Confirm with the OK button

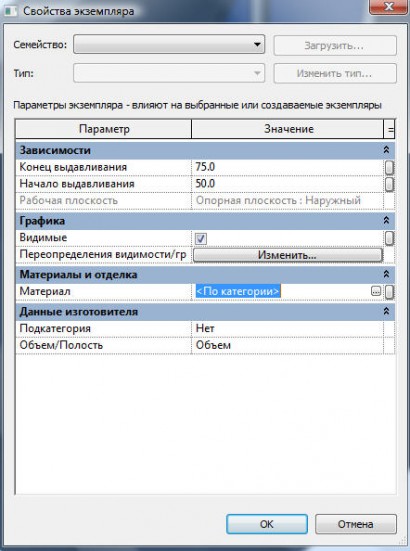click(267, 524)
